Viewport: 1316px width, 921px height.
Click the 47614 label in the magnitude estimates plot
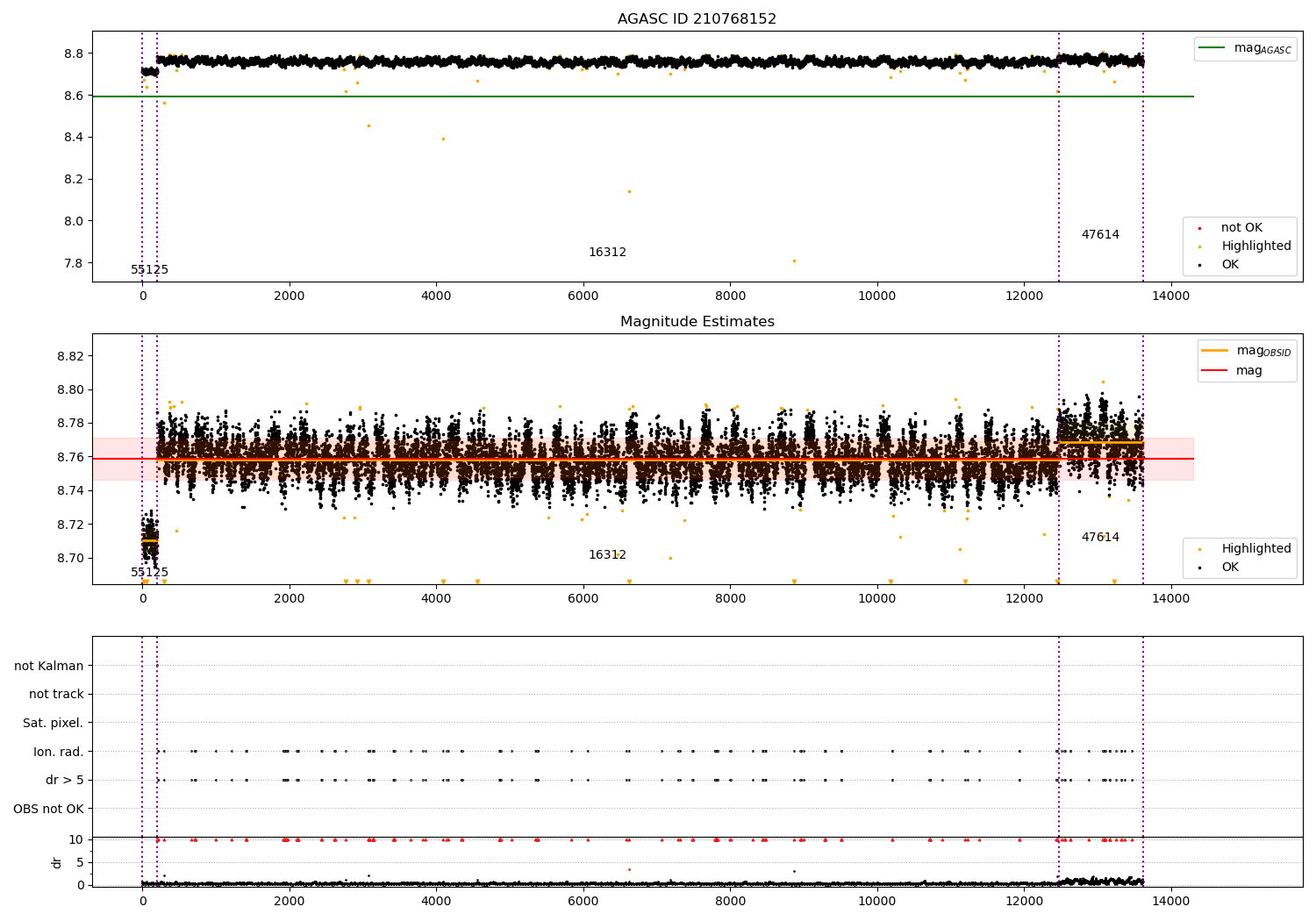1100,538
